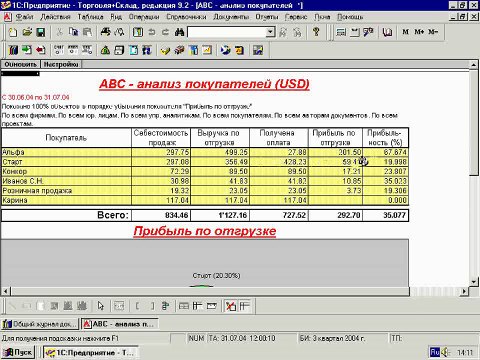Select the Альфа buyer cell

(x=66, y=152)
